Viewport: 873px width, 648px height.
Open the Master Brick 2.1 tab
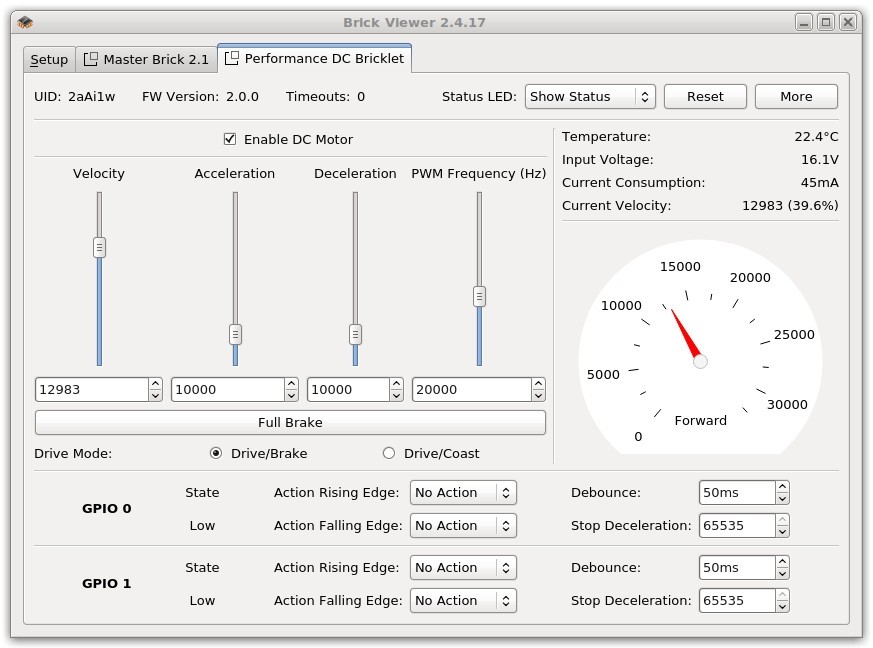pos(146,60)
